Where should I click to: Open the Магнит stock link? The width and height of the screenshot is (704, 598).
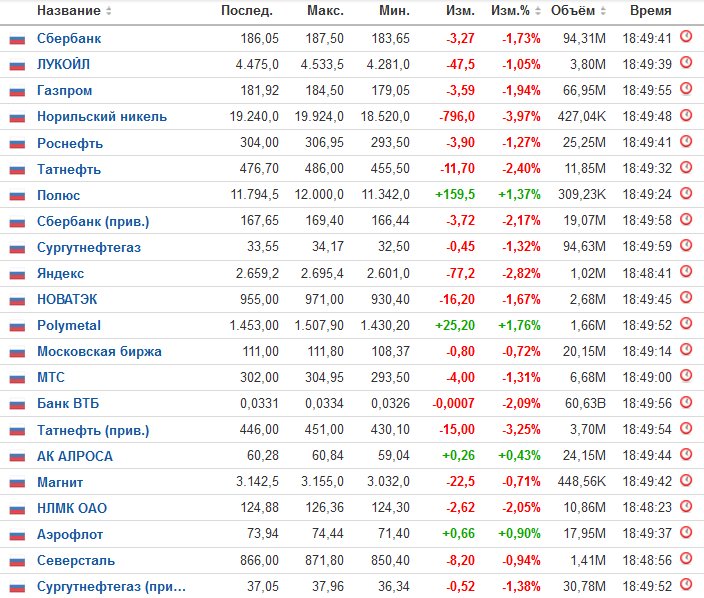click(60, 482)
